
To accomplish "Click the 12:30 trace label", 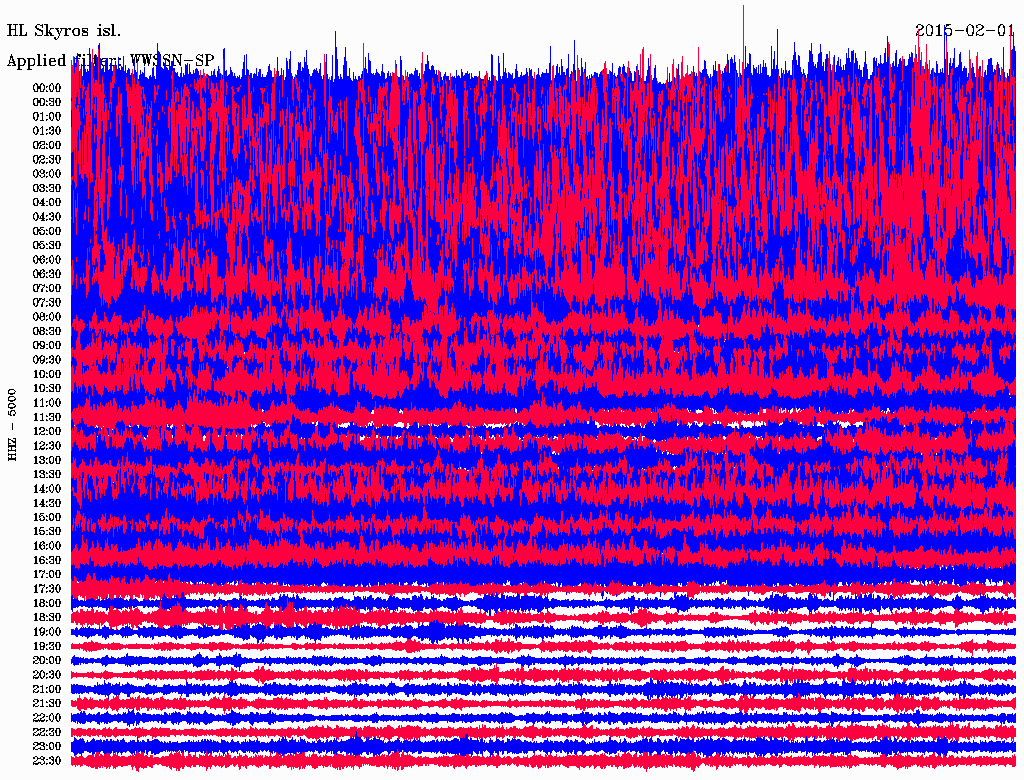I will tap(47, 446).
